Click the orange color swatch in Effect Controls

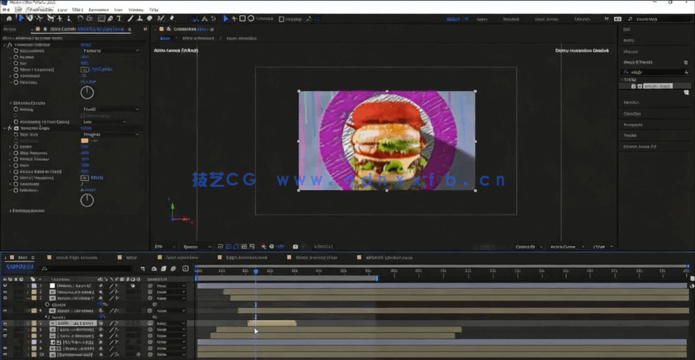pos(85,141)
